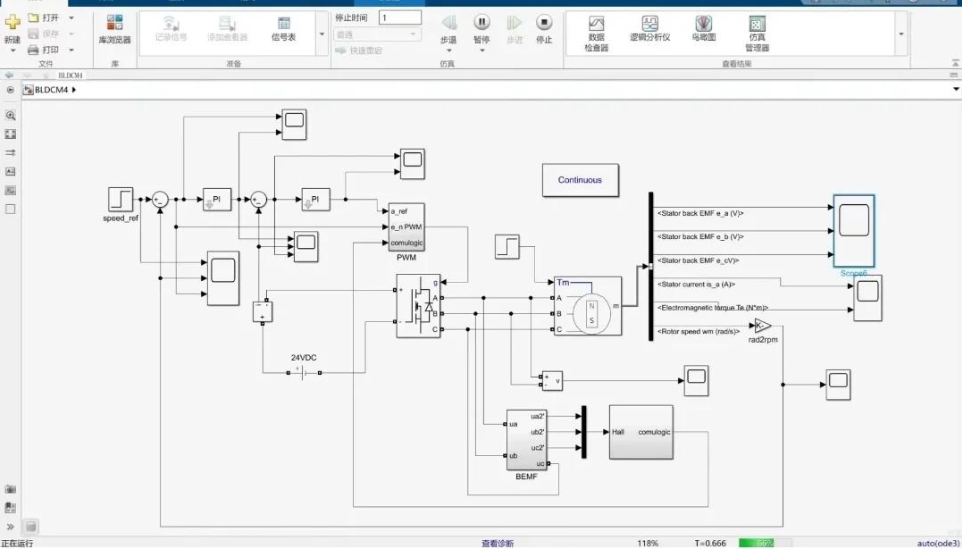Select the inverter bridge block

[418, 305]
